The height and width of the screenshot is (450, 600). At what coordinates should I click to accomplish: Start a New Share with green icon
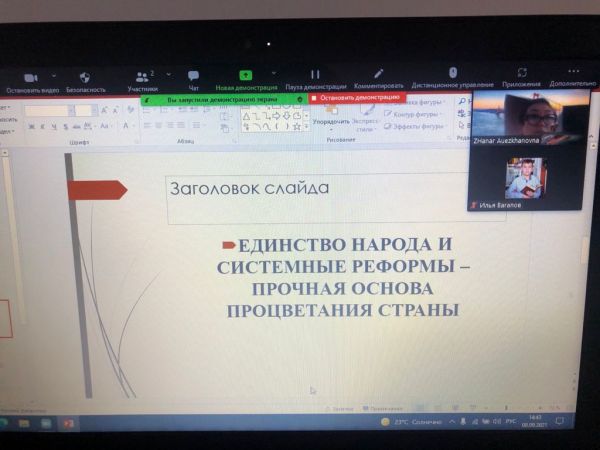point(246,75)
